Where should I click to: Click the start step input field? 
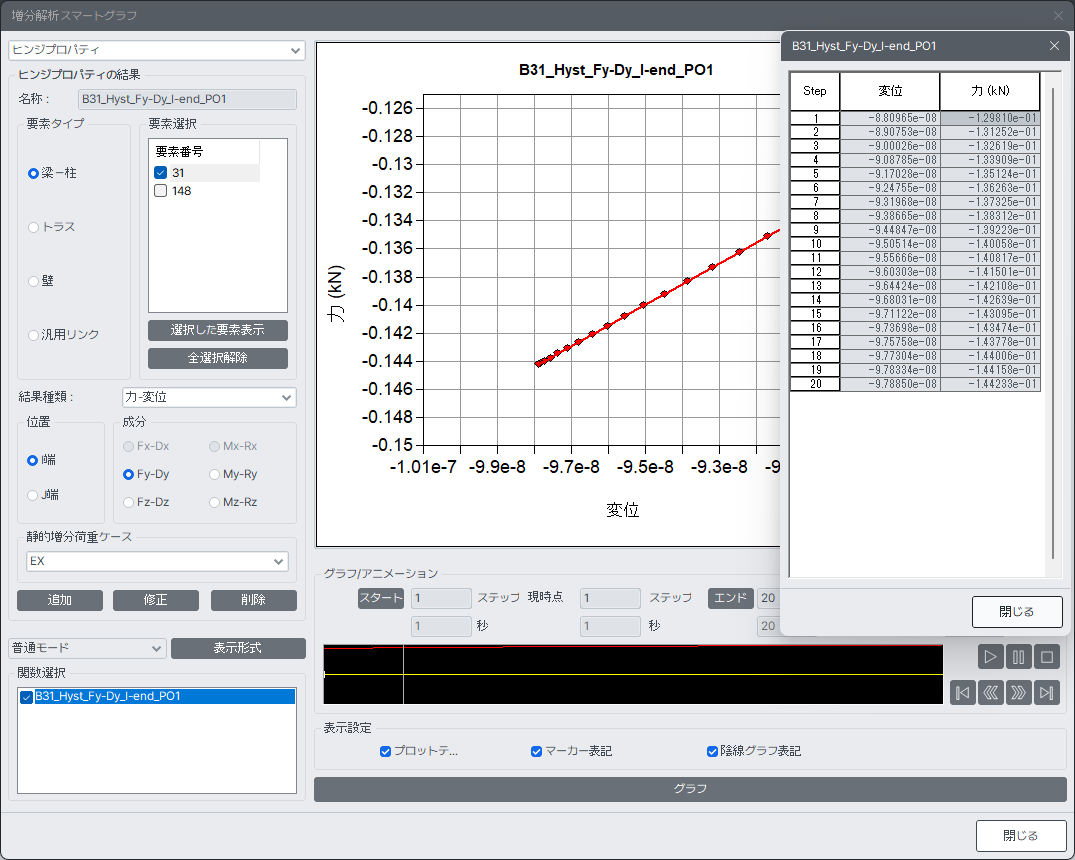click(442, 598)
